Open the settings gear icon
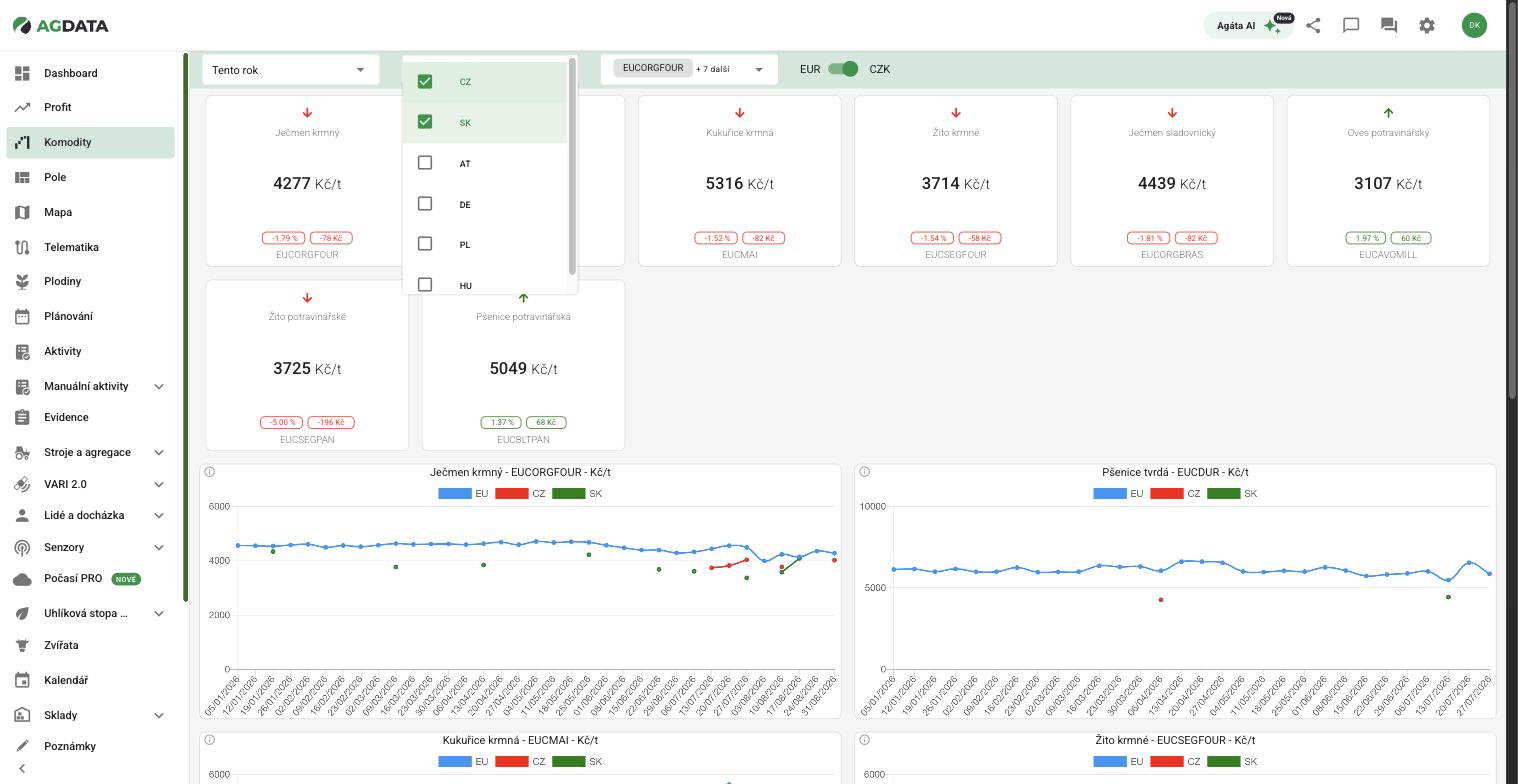1518x784 pixels. point(1427,26)
